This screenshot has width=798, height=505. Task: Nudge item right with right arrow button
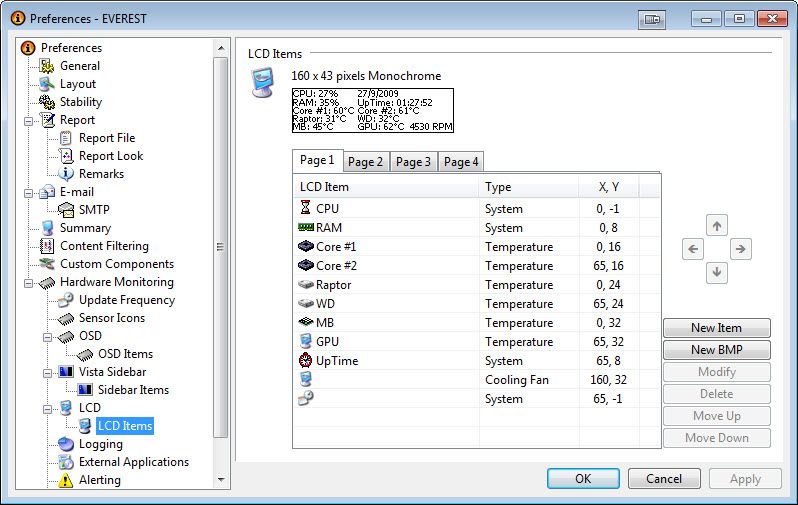pyautogui.click(x=740, y=249)
